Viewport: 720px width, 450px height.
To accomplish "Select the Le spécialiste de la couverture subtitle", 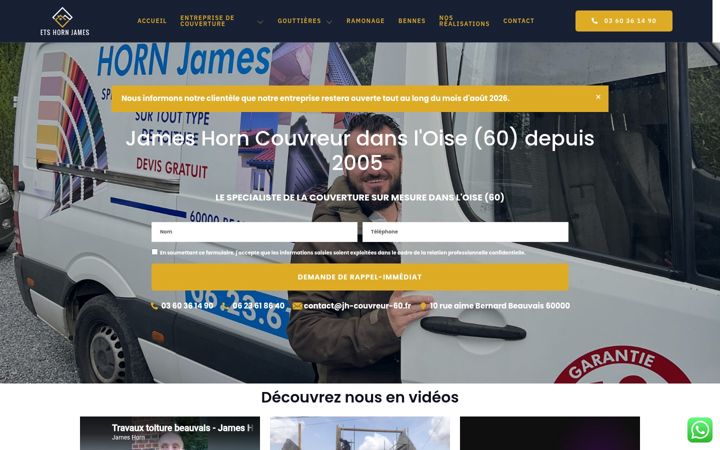I will pos(360,197).
